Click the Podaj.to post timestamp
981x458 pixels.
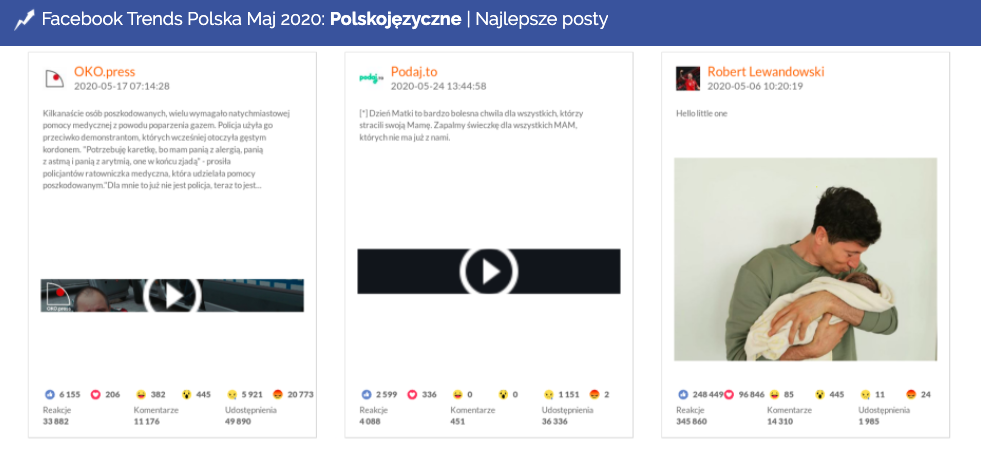point(438,86)
